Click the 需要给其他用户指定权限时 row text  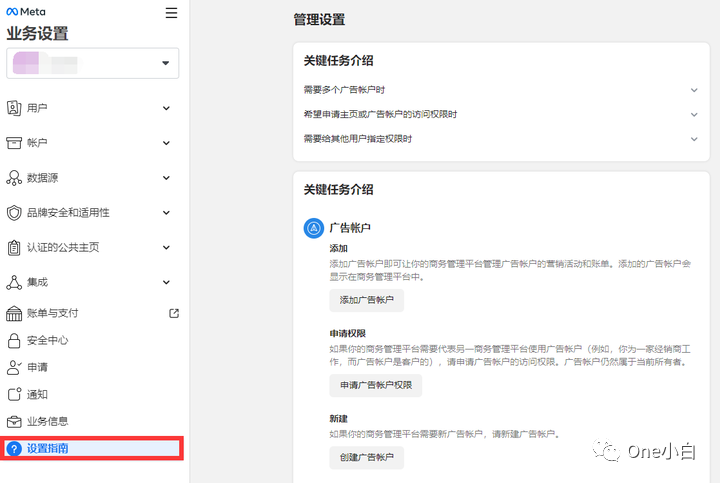point(358,139)
